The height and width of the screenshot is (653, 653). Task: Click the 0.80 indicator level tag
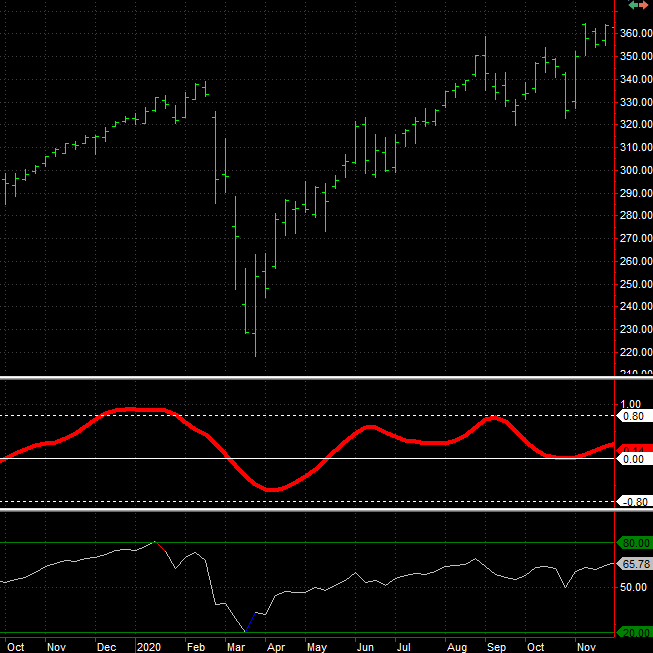tap(634, 416)
